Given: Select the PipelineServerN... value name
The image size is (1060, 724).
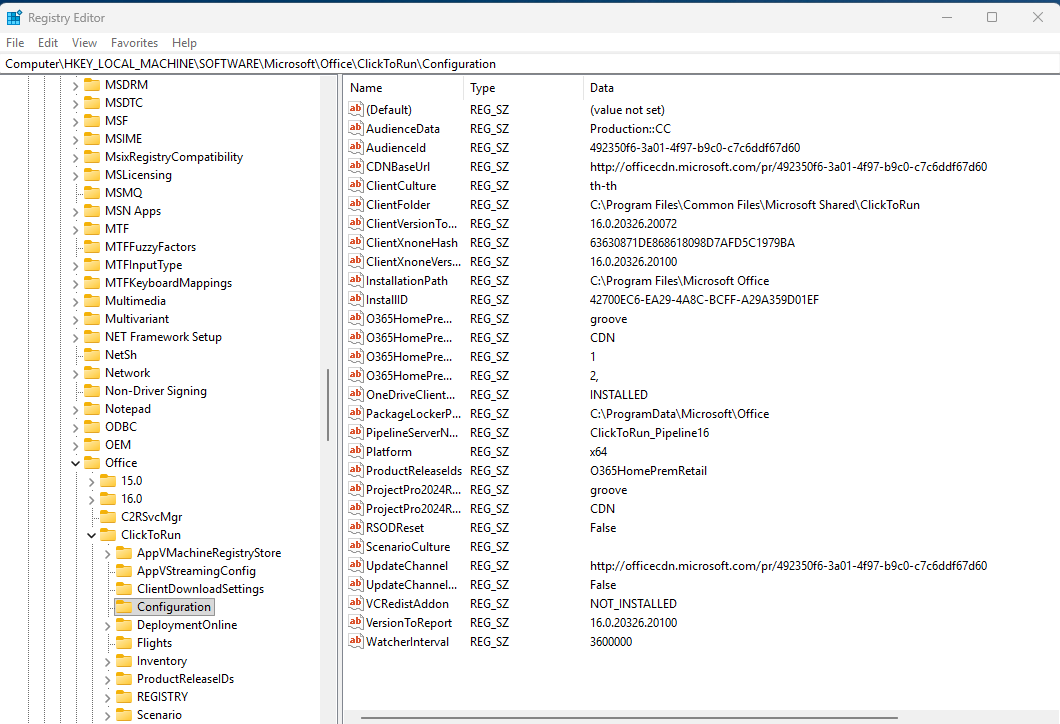Looking at the screenshot, I should click(412, 433).
